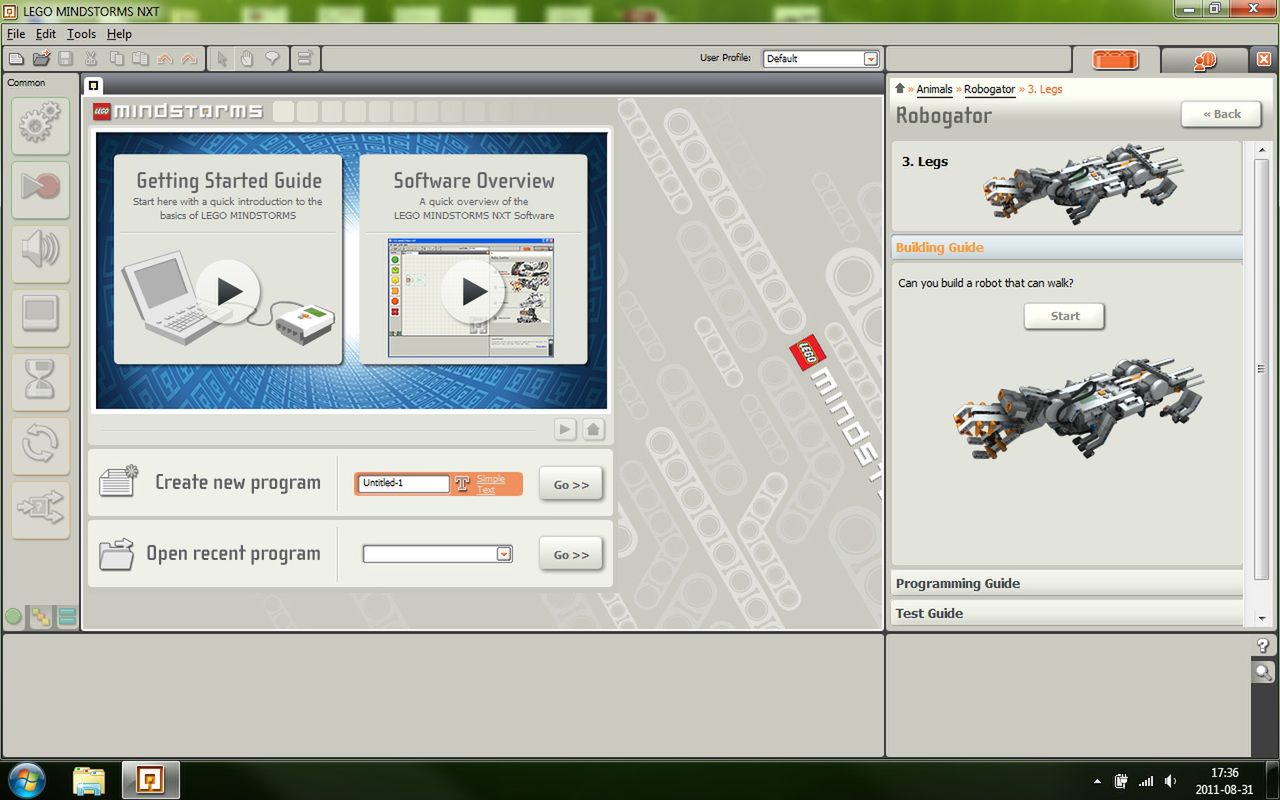Switch to the My Portal tab
Viewport: 1280px width, 800px height.
[1204, 61]
